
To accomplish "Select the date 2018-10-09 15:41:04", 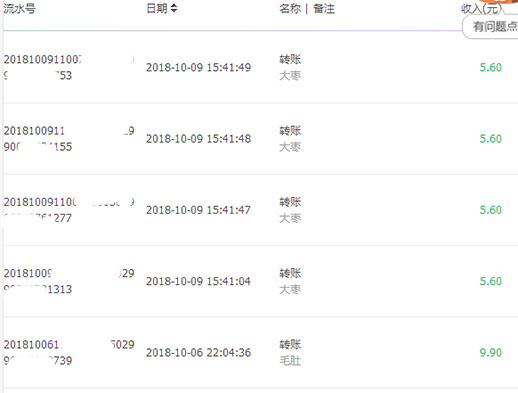I will [198, 281].
